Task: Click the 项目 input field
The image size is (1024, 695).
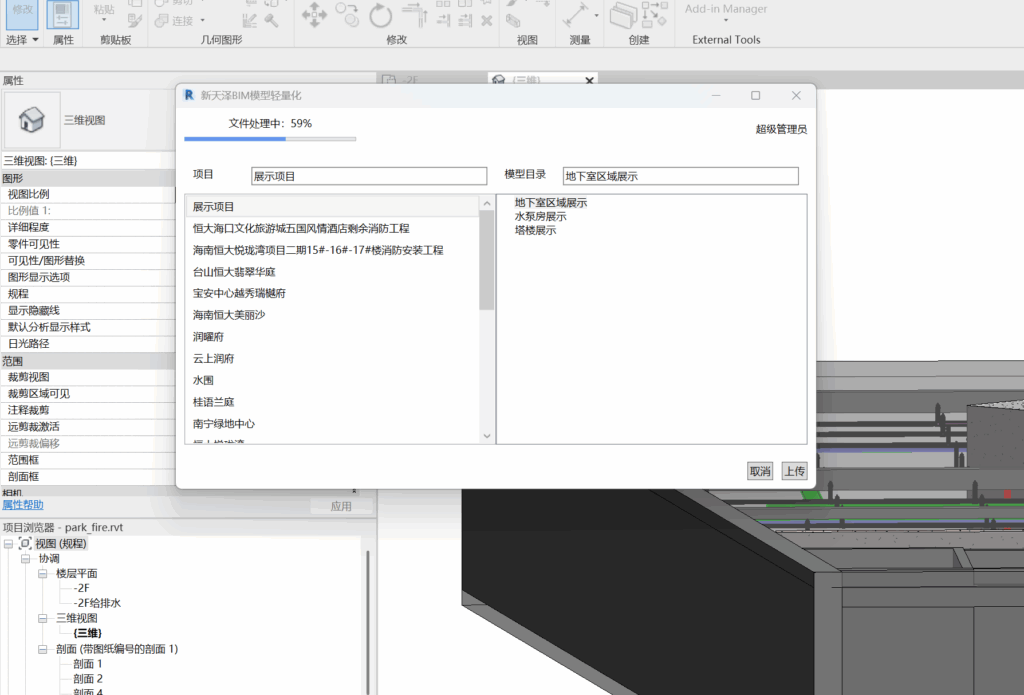Action: coord(369,176)
